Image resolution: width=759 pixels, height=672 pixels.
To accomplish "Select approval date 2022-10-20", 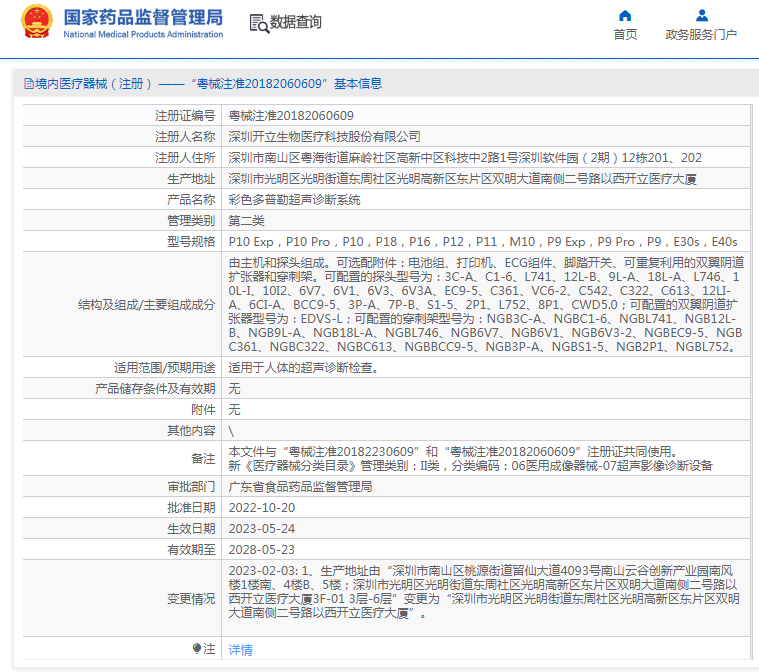I will point(262,508).
